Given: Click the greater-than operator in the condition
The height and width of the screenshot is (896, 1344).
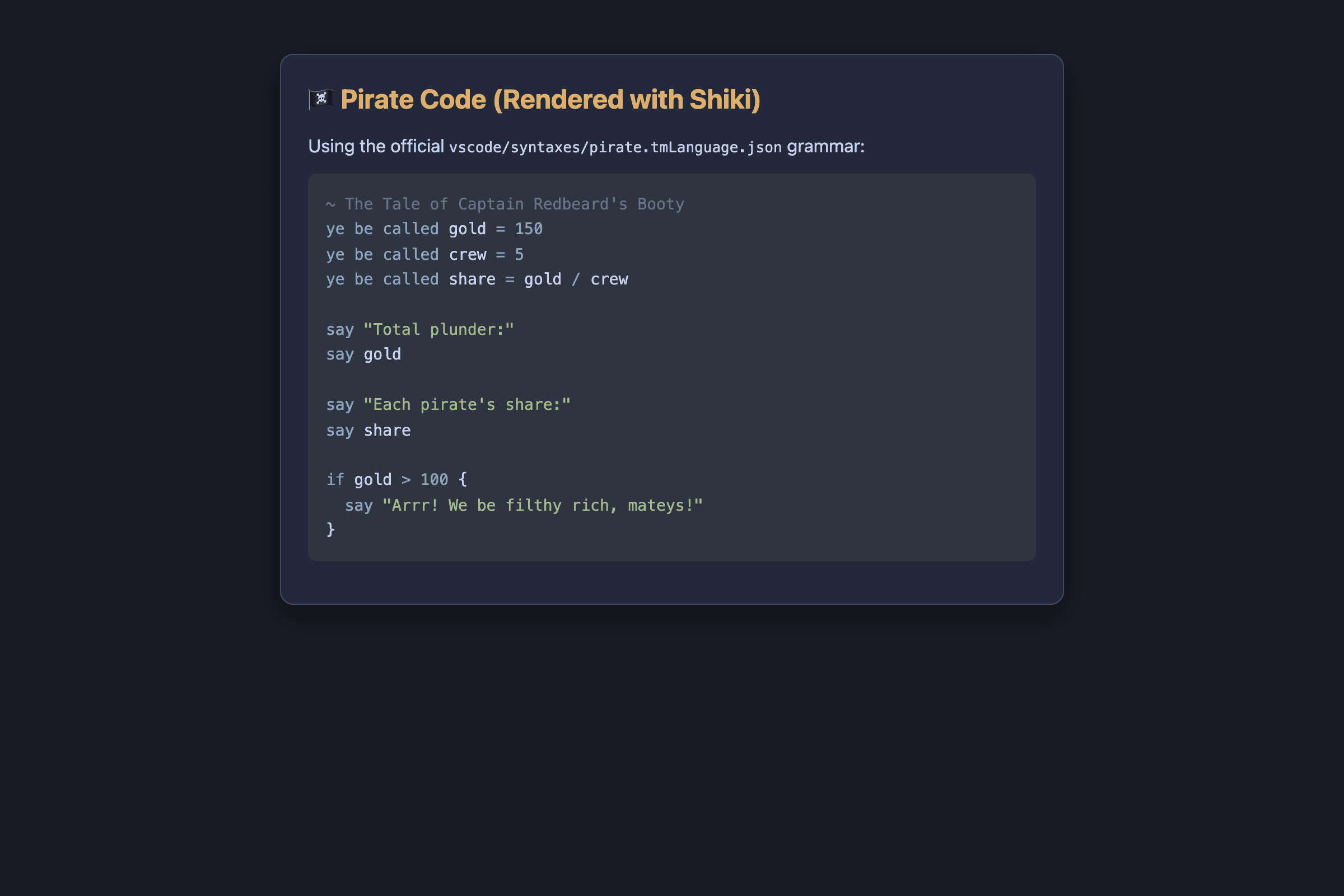Looking at the screenshot, I should 405,480.
